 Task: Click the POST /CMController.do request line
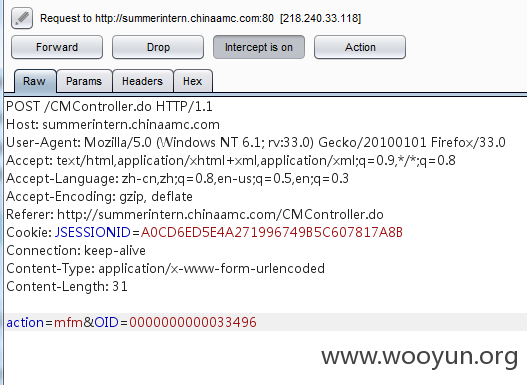coord(109,106)
